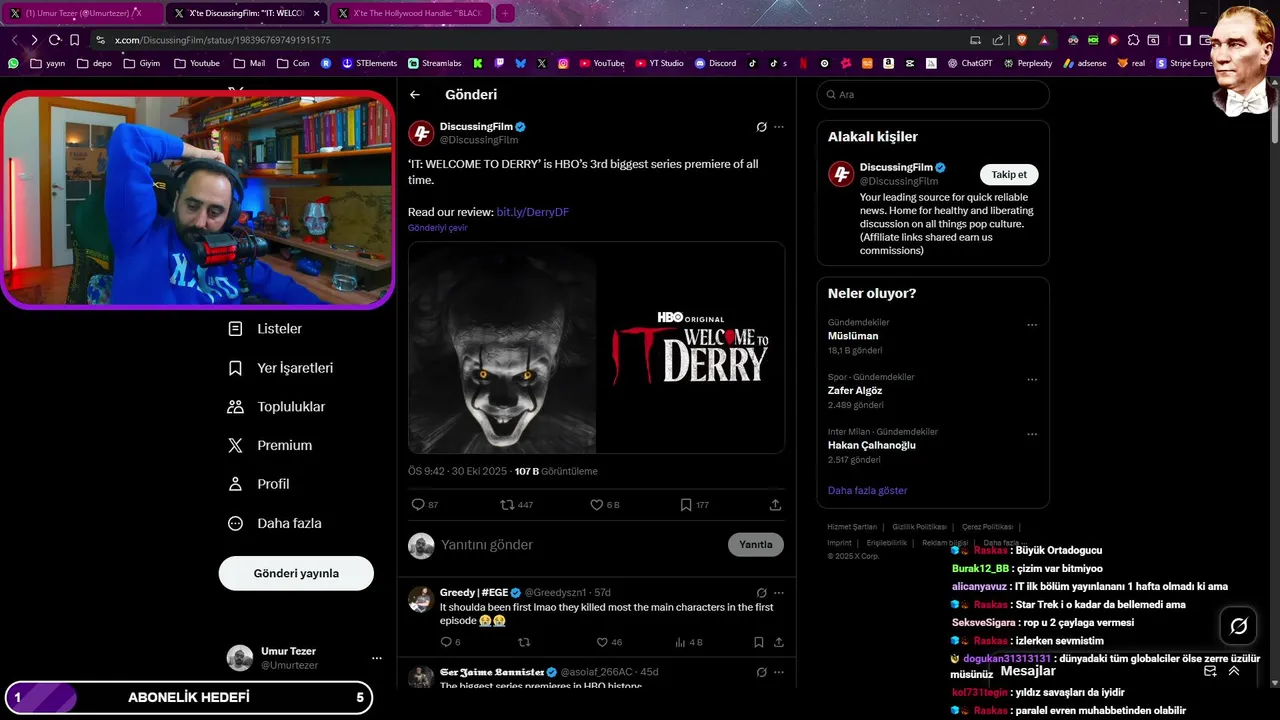Bookmark Greedy's reply
1280x720 pixels.
[x=759, y=642]
